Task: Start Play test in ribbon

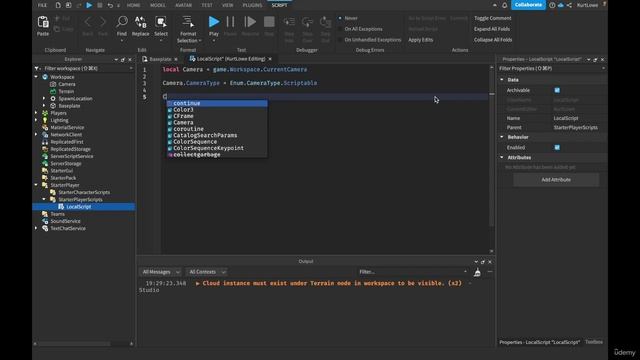Action: (213, 22)
